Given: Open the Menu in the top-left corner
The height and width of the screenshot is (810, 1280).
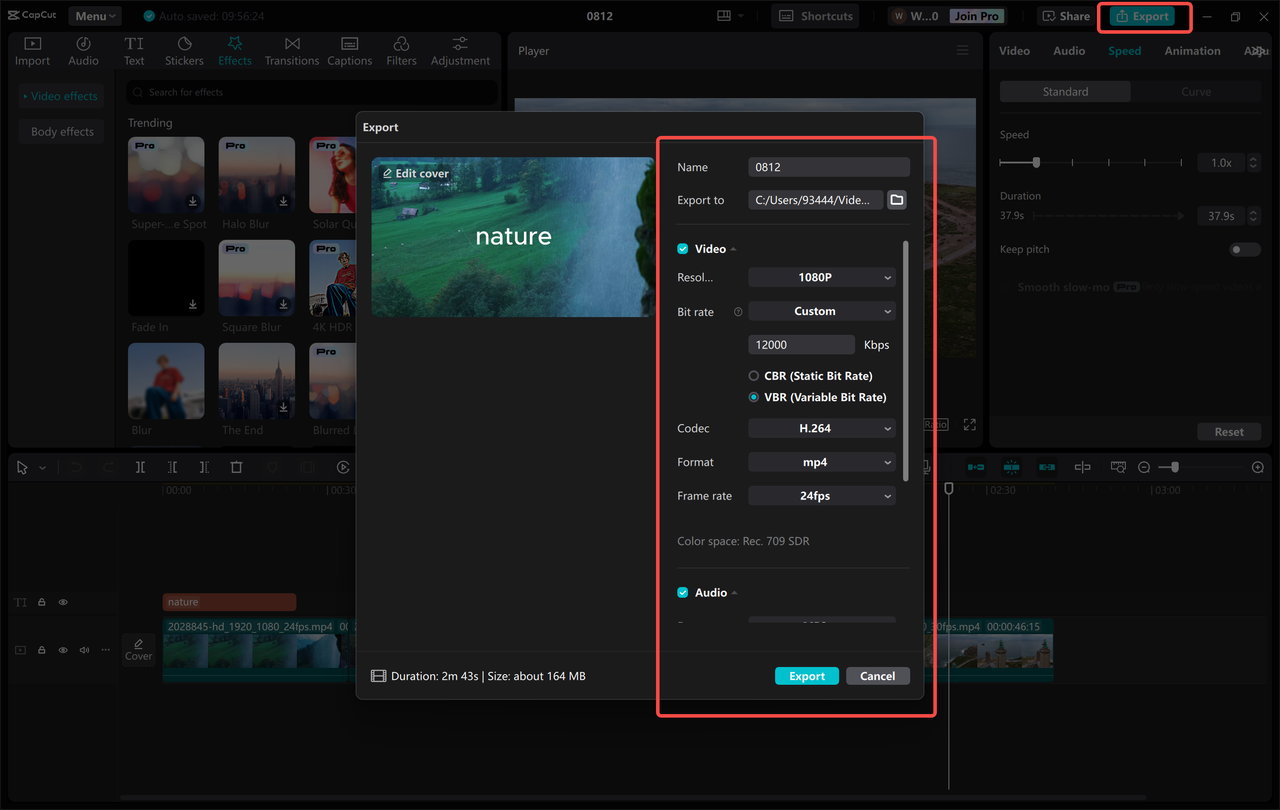Looking at the screenshot, I should (94, 15).
